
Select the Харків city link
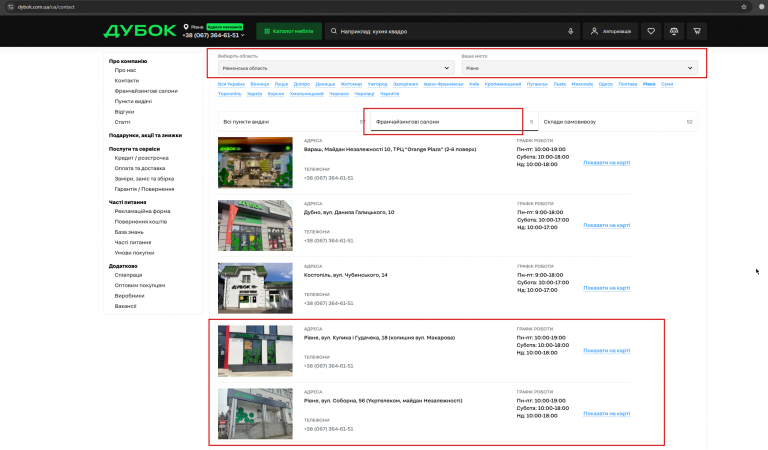tap(254, 94)
